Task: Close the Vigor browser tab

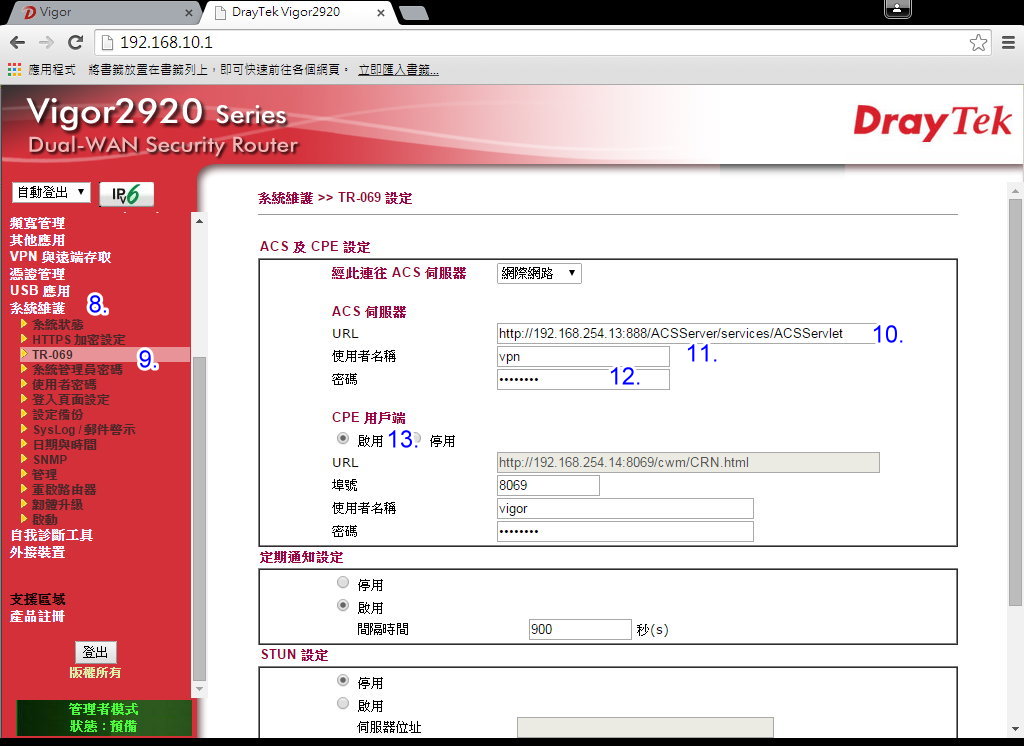Action: 189,12
